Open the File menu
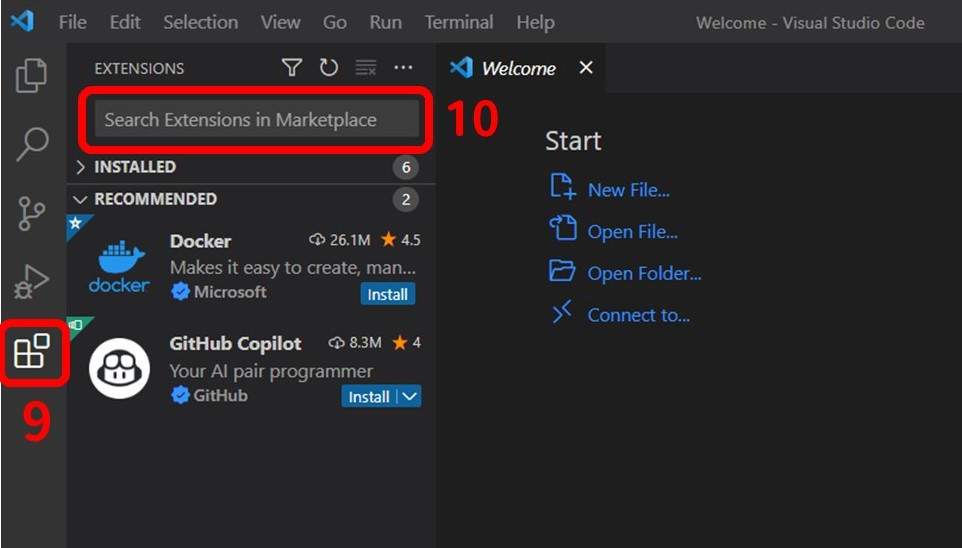This screenshot has height=548, width=962. tap(72, 22)
